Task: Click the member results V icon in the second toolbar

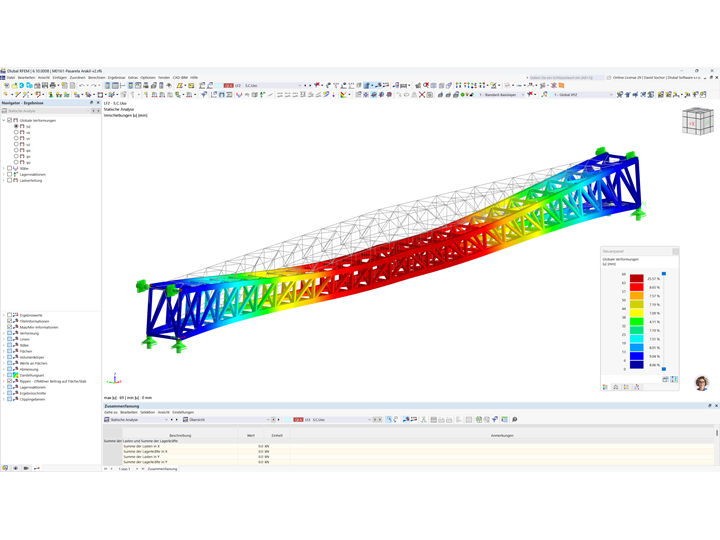Action: pos(239,95)
